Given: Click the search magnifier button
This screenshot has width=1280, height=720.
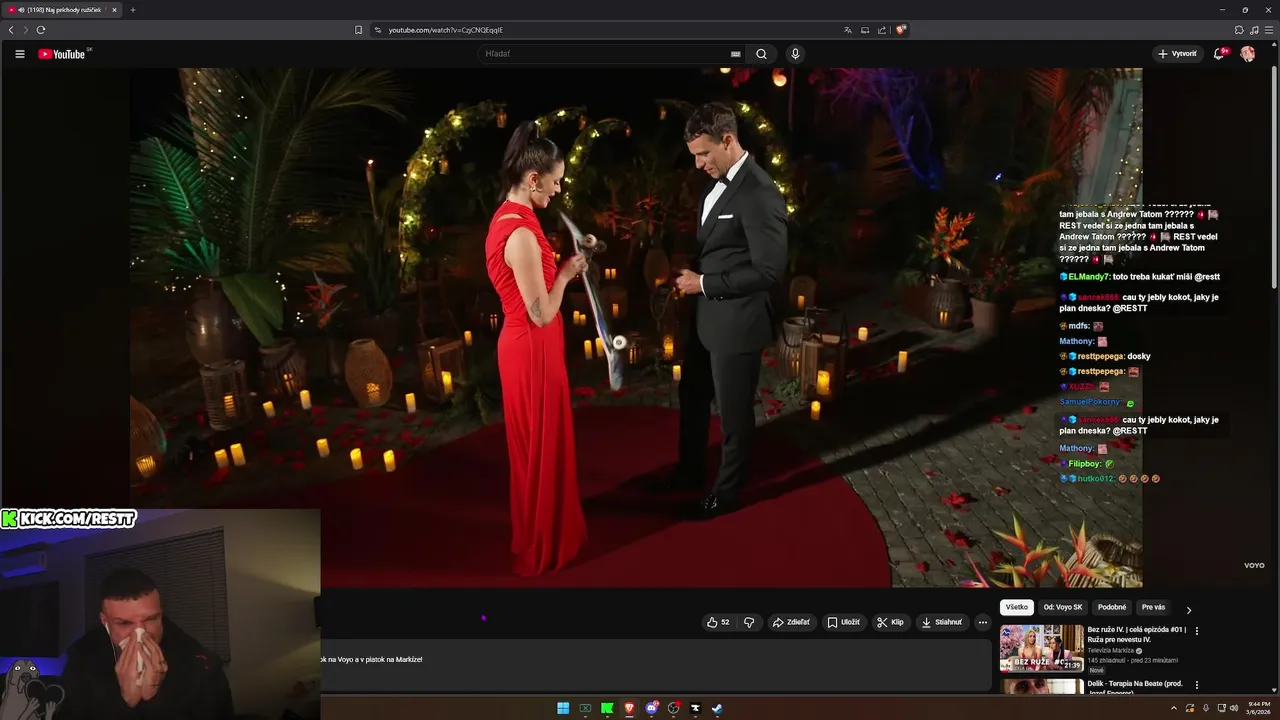Looking at the screenshot, I should [761, 54].
